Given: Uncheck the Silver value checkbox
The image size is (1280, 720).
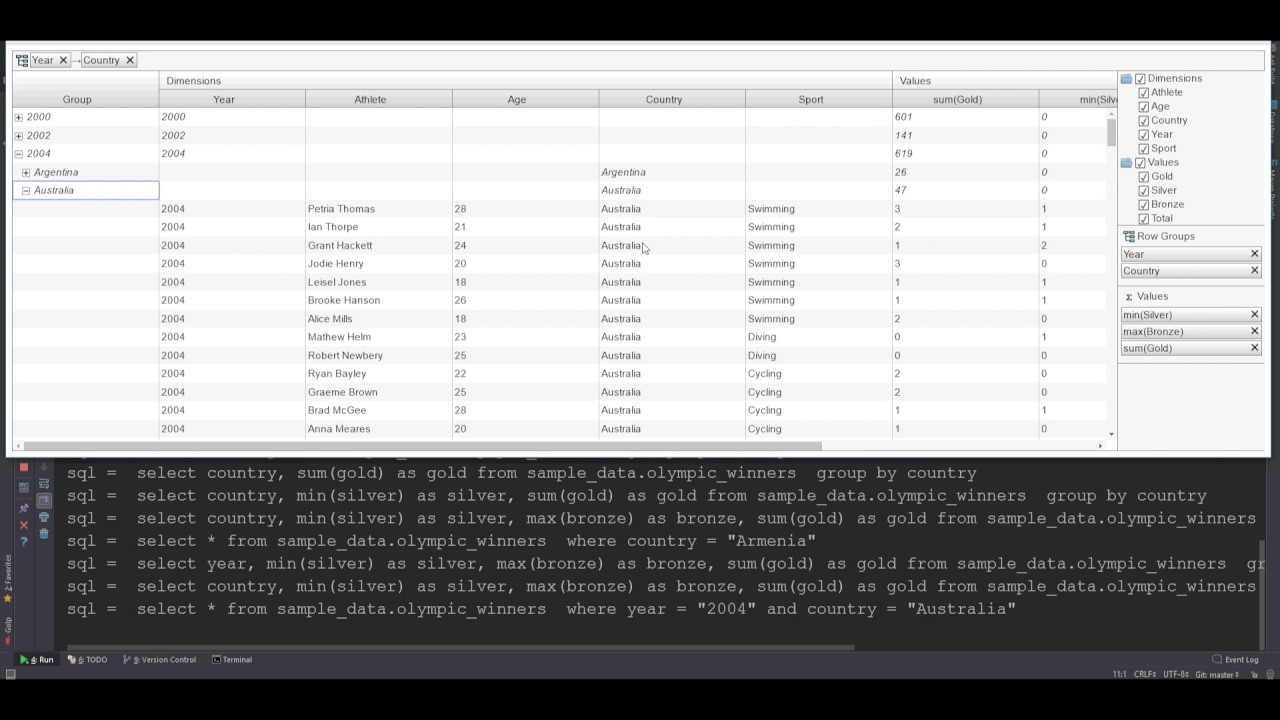Looking at the screenshot, I should 1144,190.
